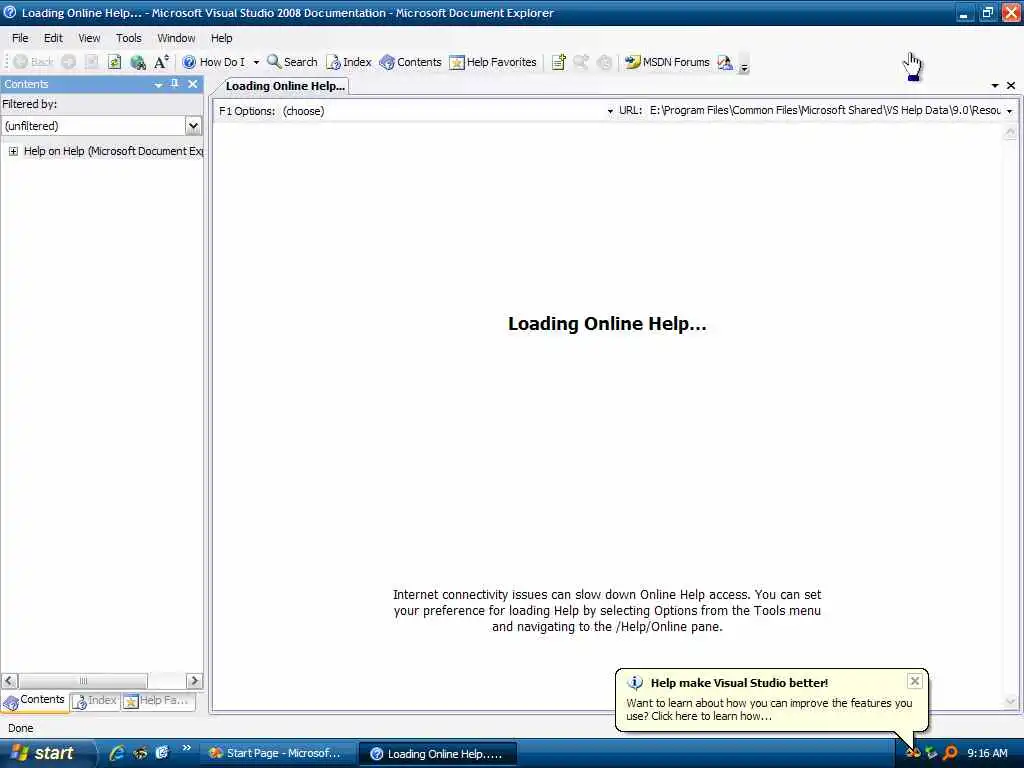Click the Forward navigation arrow icon
The width and height of the screenshot is (1024, 768).
click(69, 62)
